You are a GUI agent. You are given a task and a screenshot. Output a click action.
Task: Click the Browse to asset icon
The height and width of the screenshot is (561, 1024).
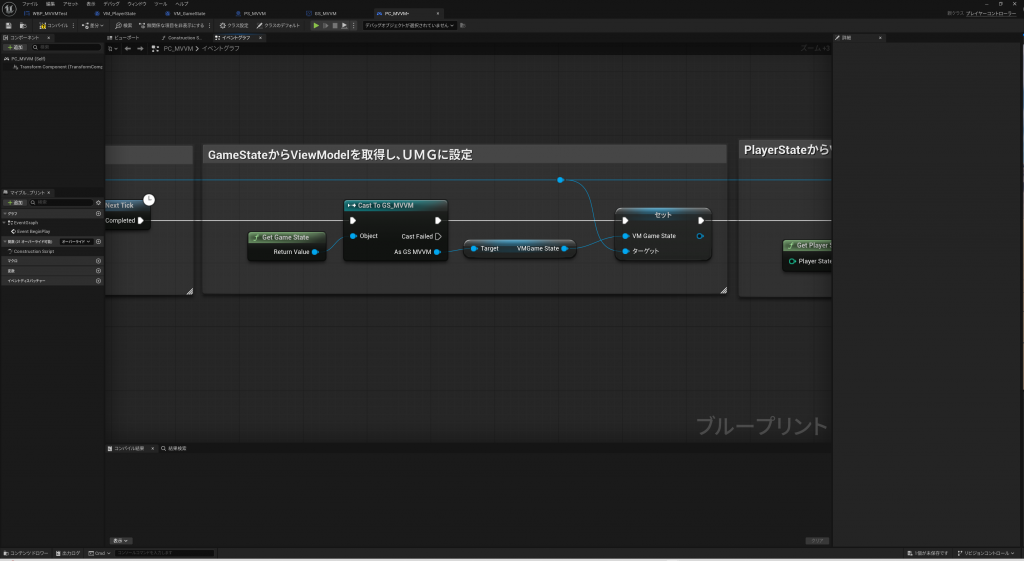tap(22, 25)
